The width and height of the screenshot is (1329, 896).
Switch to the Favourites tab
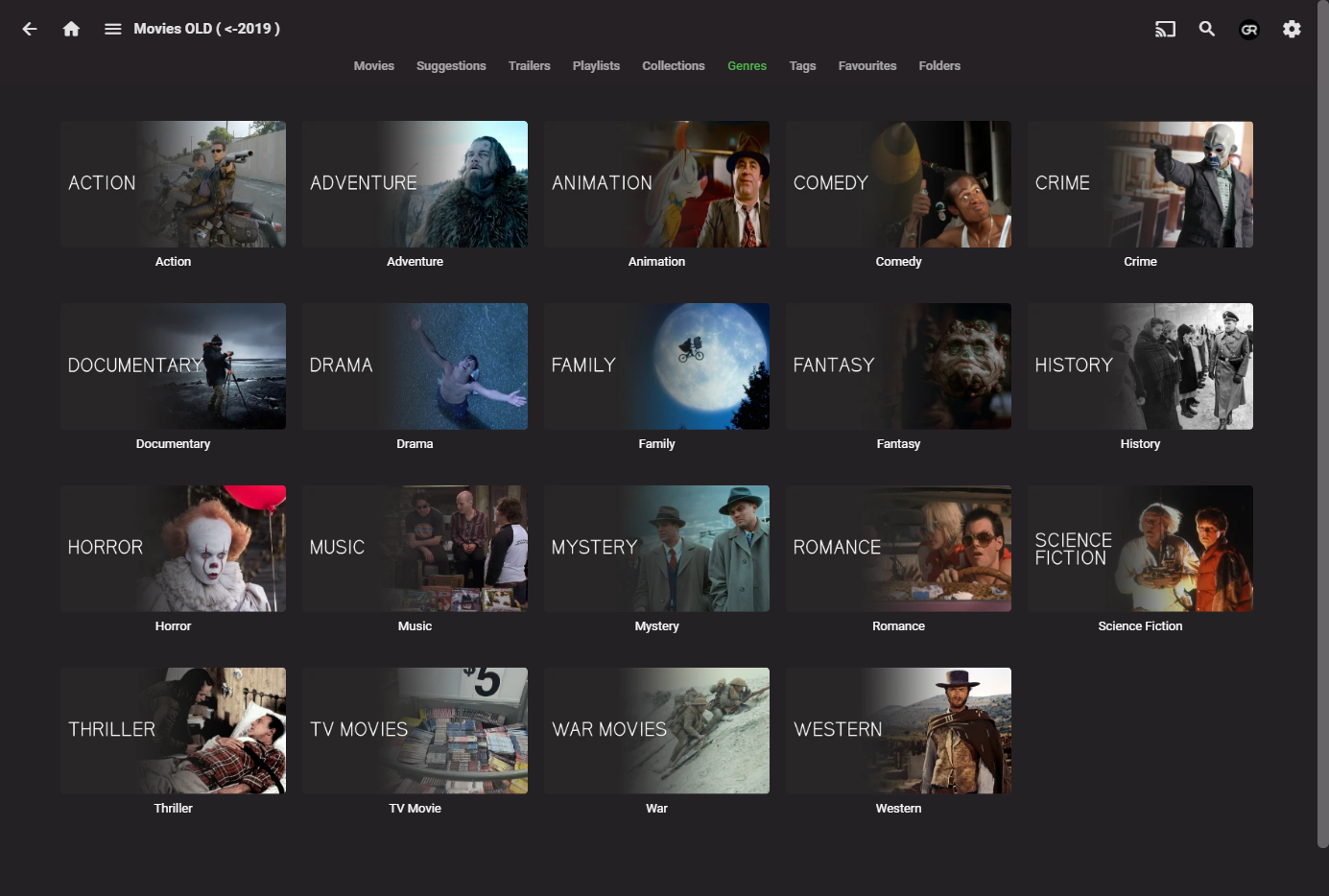pyautogui.click(x=867, y=66)
